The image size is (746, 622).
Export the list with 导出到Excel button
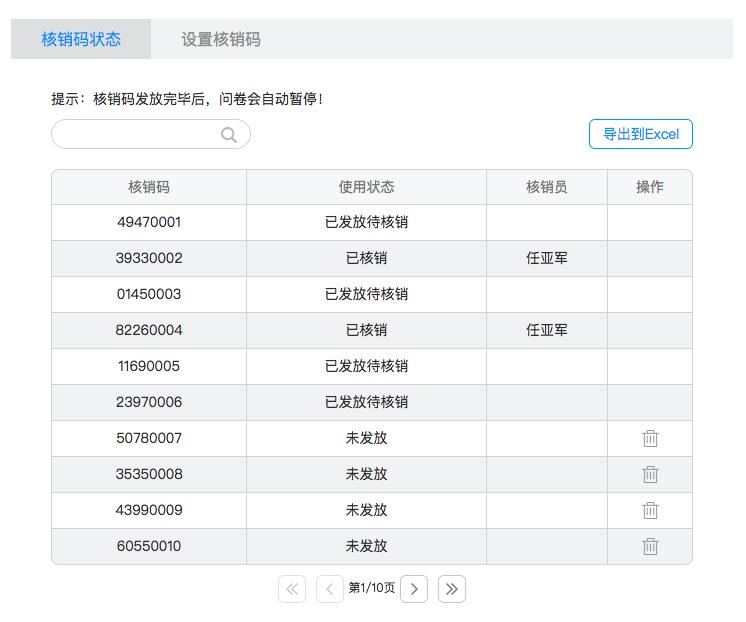point(641,134)
